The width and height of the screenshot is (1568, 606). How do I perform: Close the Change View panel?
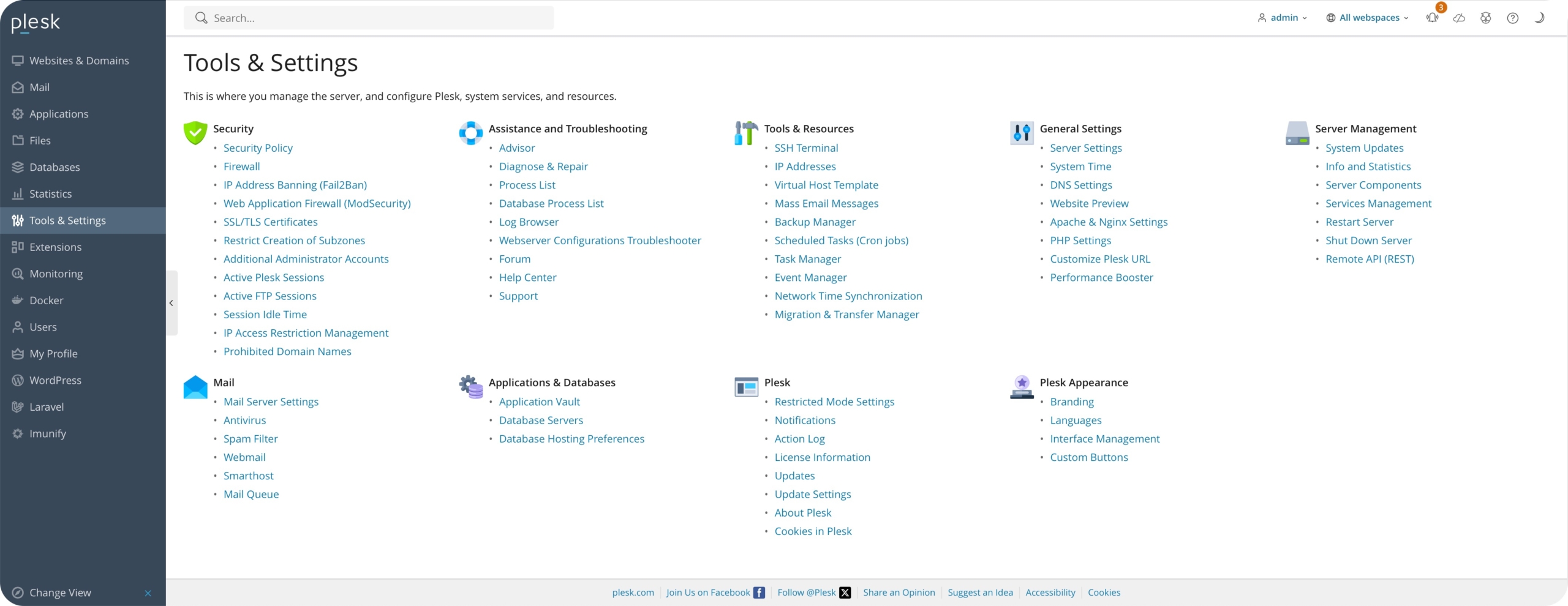pos(148,592)
